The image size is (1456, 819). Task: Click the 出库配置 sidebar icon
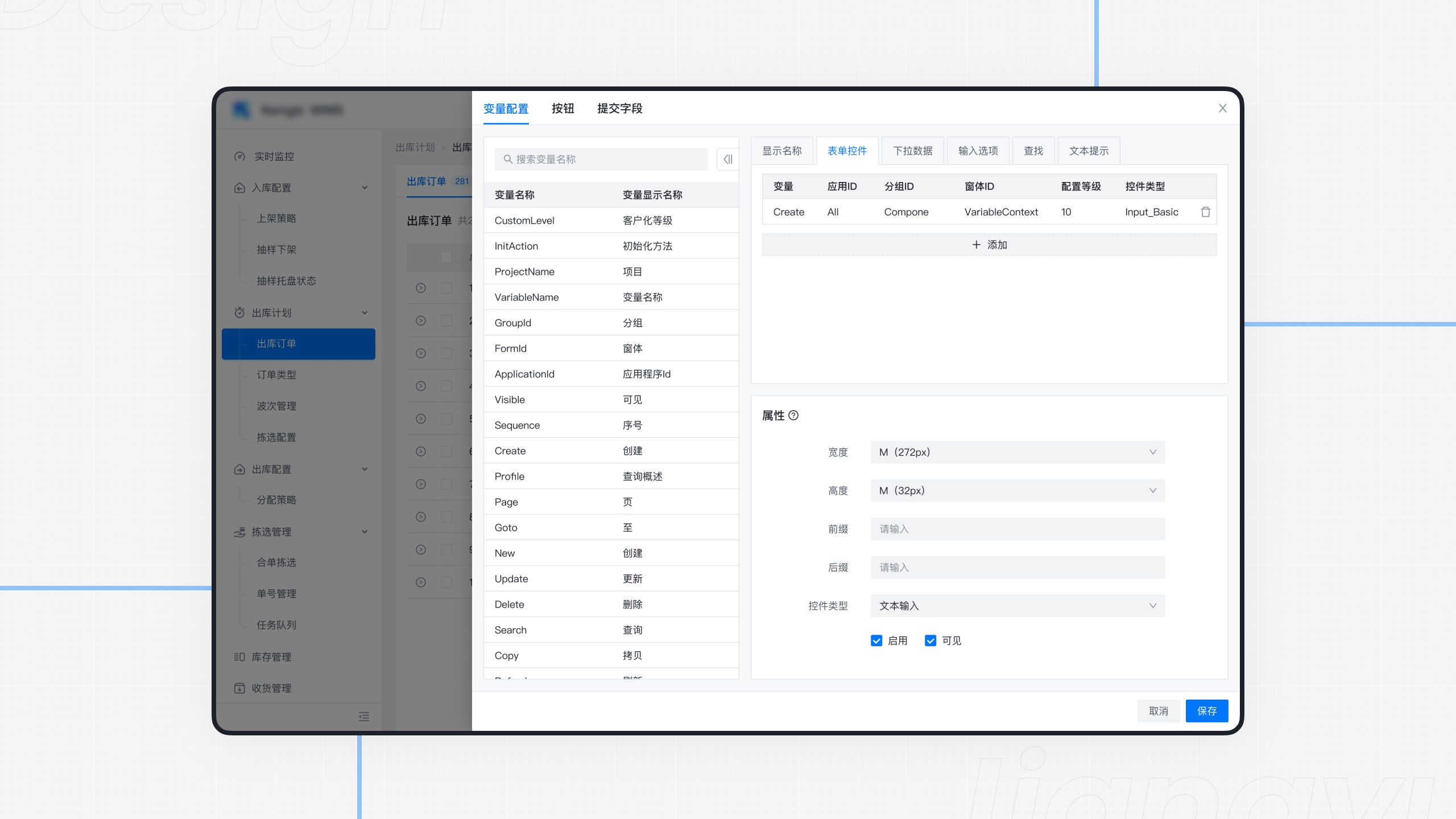[239, 469]
